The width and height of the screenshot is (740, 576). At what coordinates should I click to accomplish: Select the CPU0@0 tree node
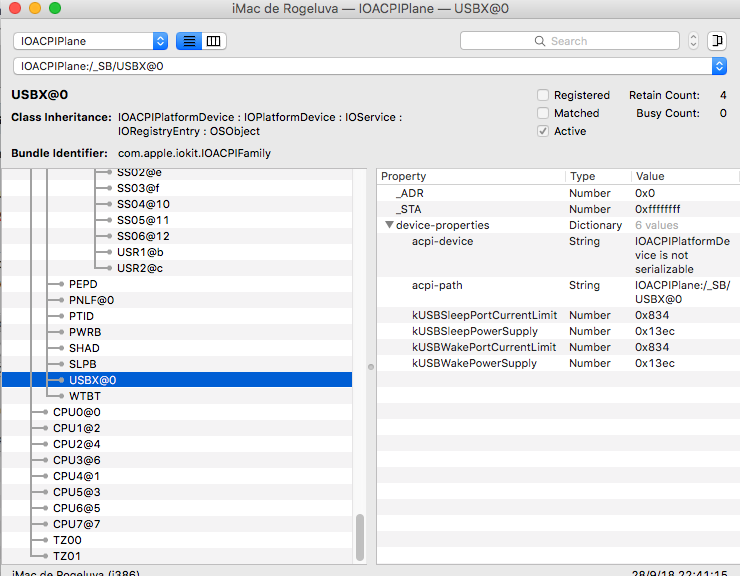pyautogui.click(x=76, y=413)
